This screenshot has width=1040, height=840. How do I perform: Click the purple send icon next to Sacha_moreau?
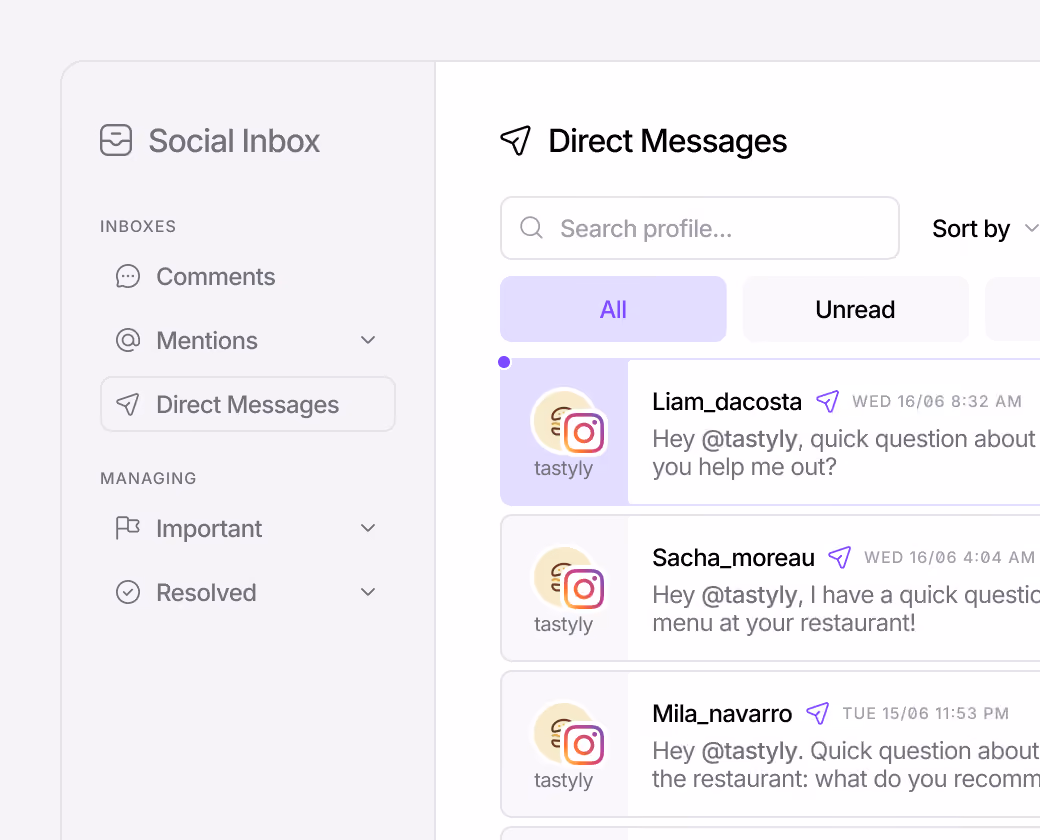[x=840, y=557]
